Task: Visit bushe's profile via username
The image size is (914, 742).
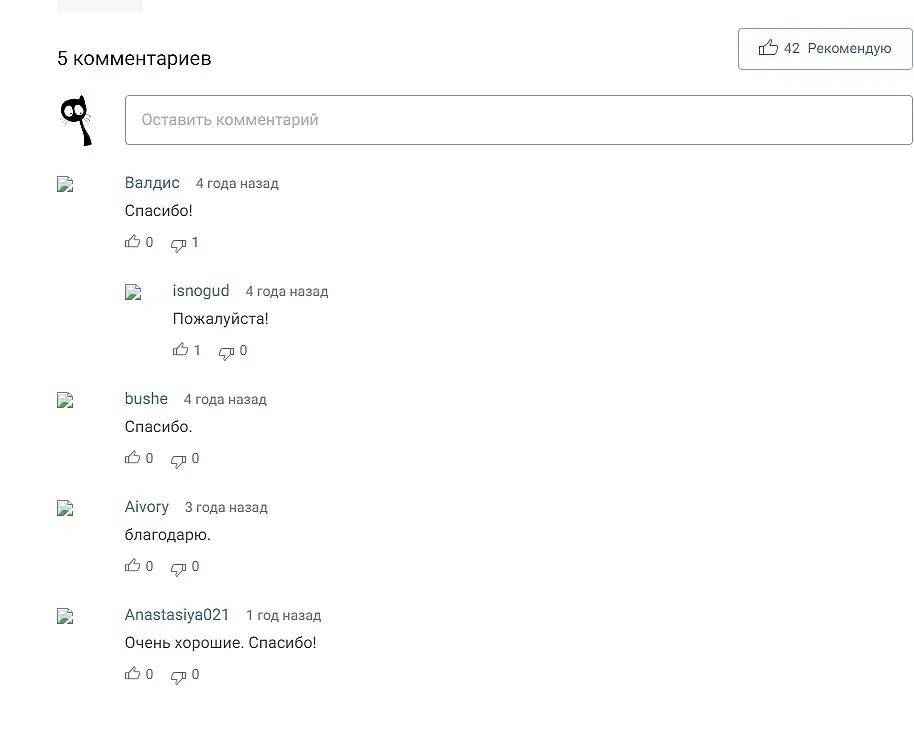Action: pyautogui.click(x=146, y=399)
